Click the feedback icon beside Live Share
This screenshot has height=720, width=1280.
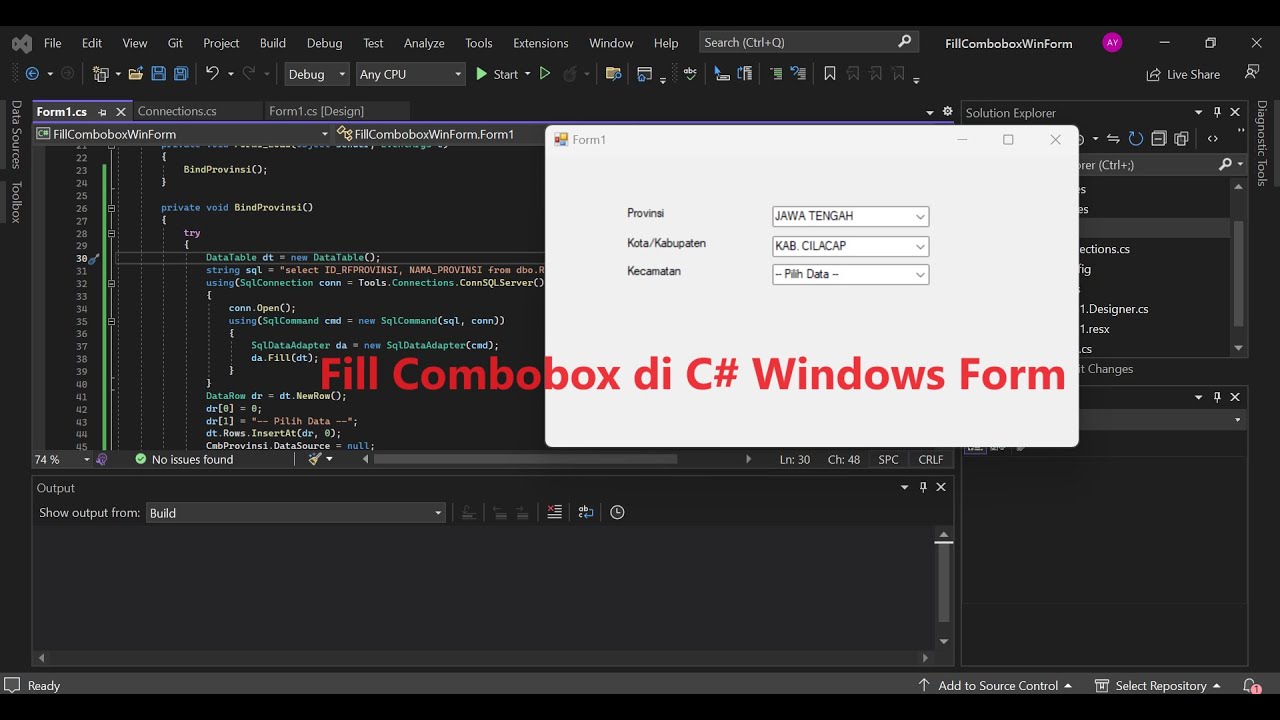[x=1252, y=73]
